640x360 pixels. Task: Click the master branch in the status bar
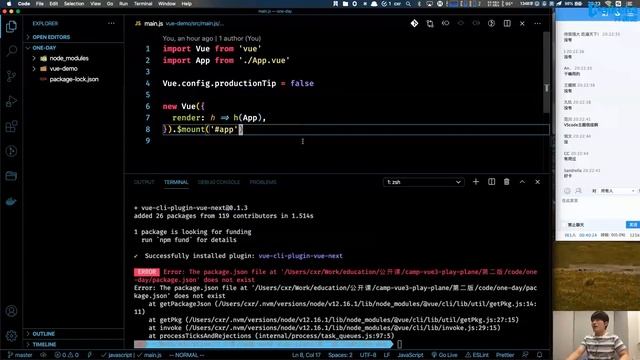[20, 355]
